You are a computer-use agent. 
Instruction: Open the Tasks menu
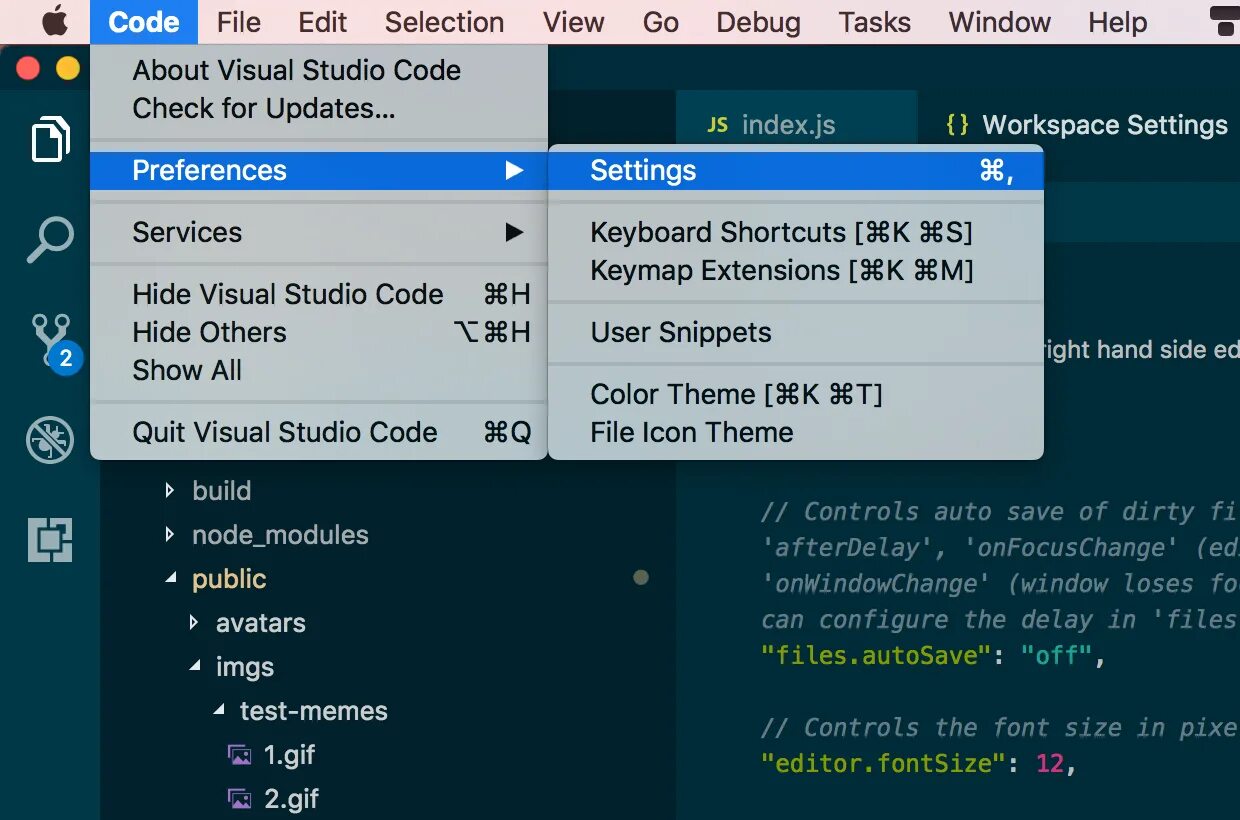(x=875, y=22)
